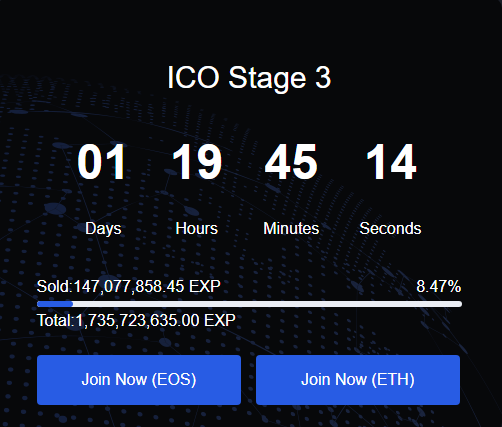The width and height of the screenshot is (502, 427).
Task: Click the Hours label
Action: point(197,229)
